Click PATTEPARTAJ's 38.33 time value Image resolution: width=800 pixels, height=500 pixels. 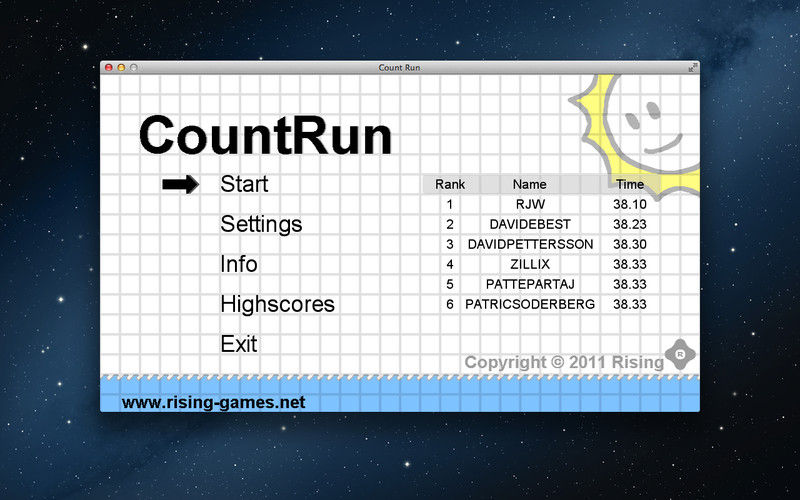coord(630,284)
